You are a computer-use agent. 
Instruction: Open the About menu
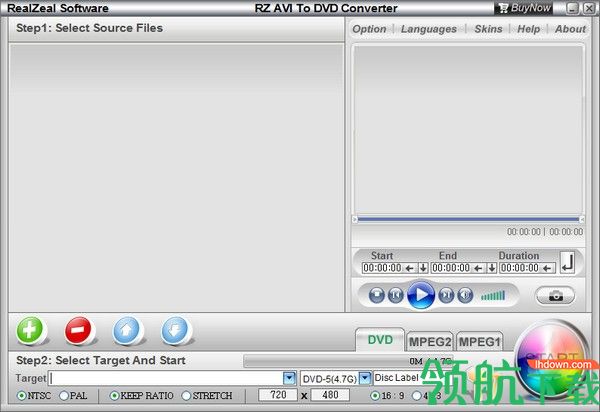pyautogui.click(x=570, y=29)
